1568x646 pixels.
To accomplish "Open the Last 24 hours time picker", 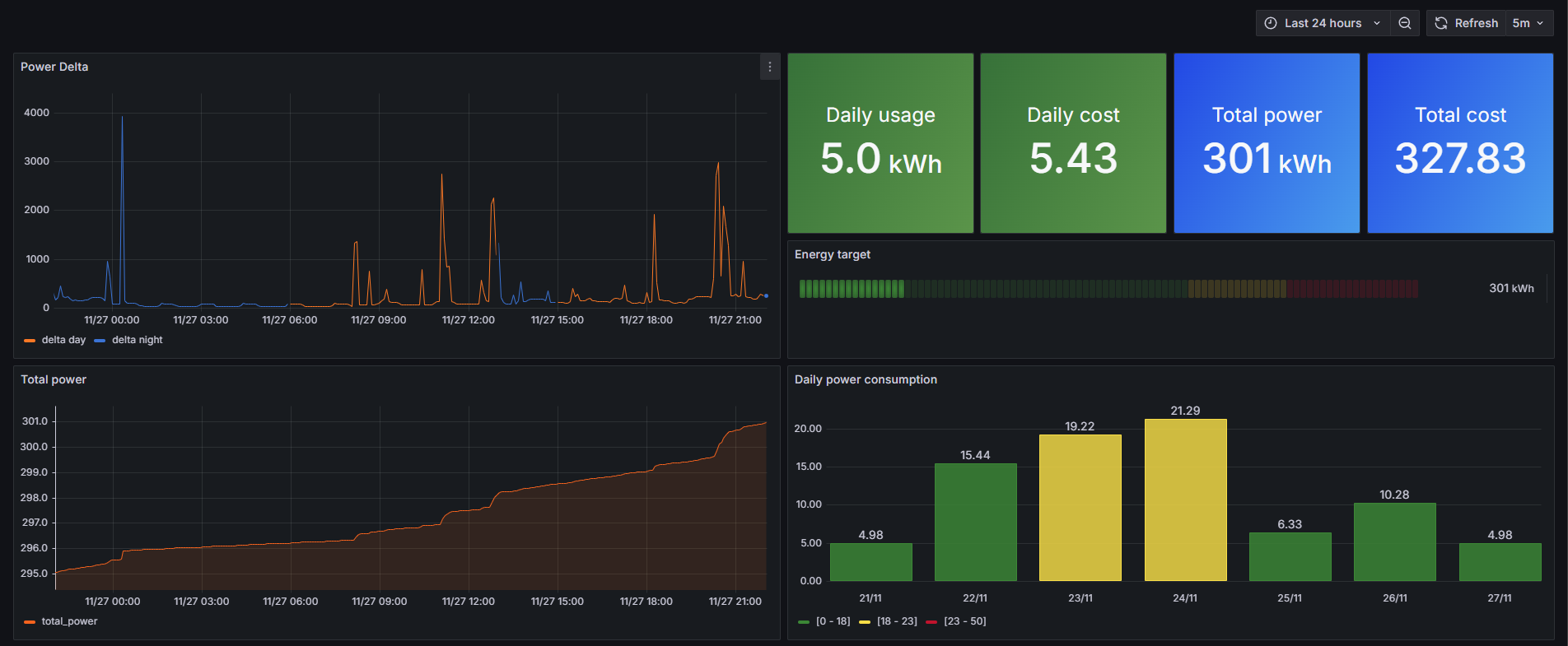I will click(x=1323, y=23).
